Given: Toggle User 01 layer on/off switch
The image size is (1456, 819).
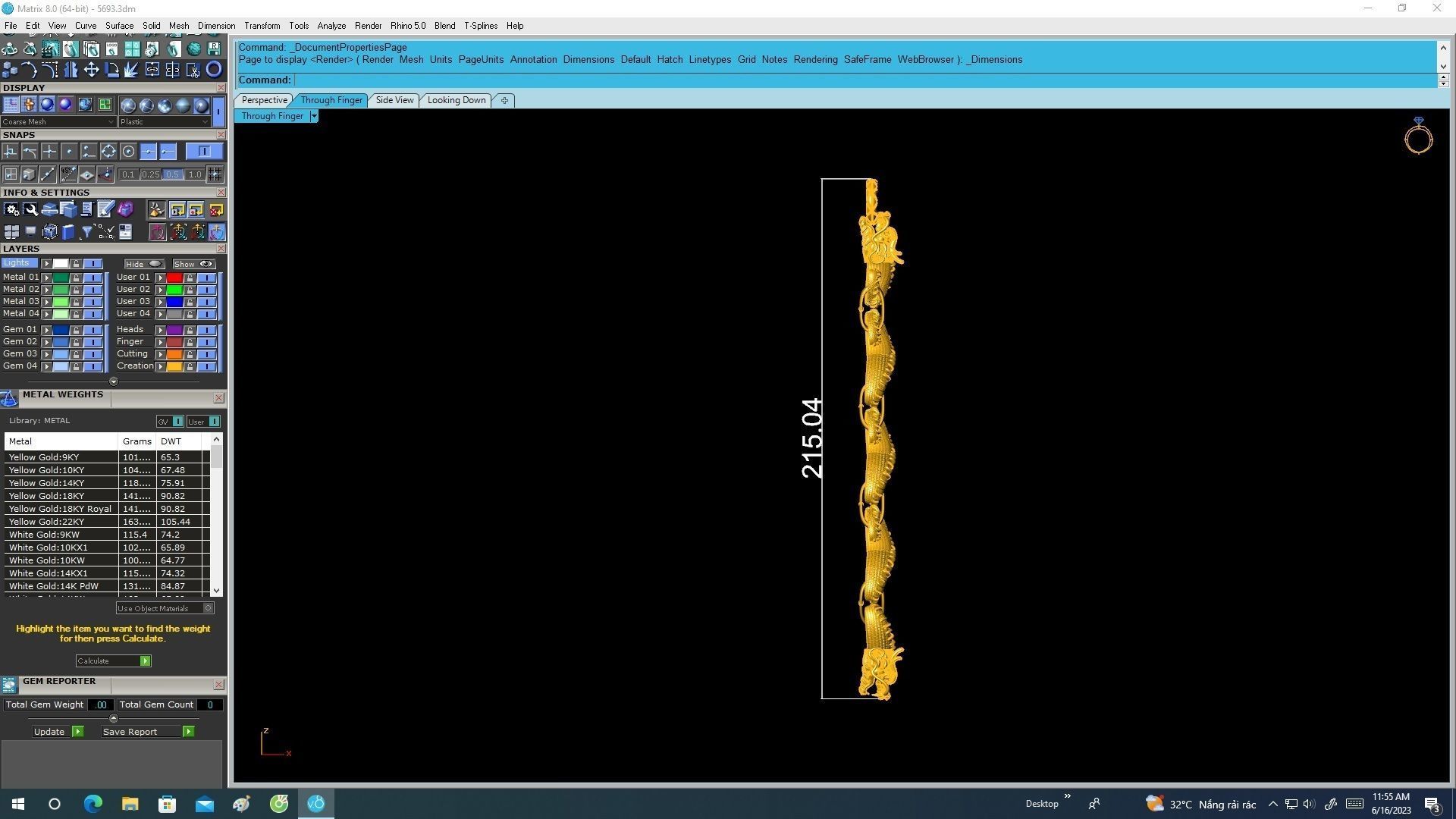Looking at the screenshot, I should tap(207, 278).
